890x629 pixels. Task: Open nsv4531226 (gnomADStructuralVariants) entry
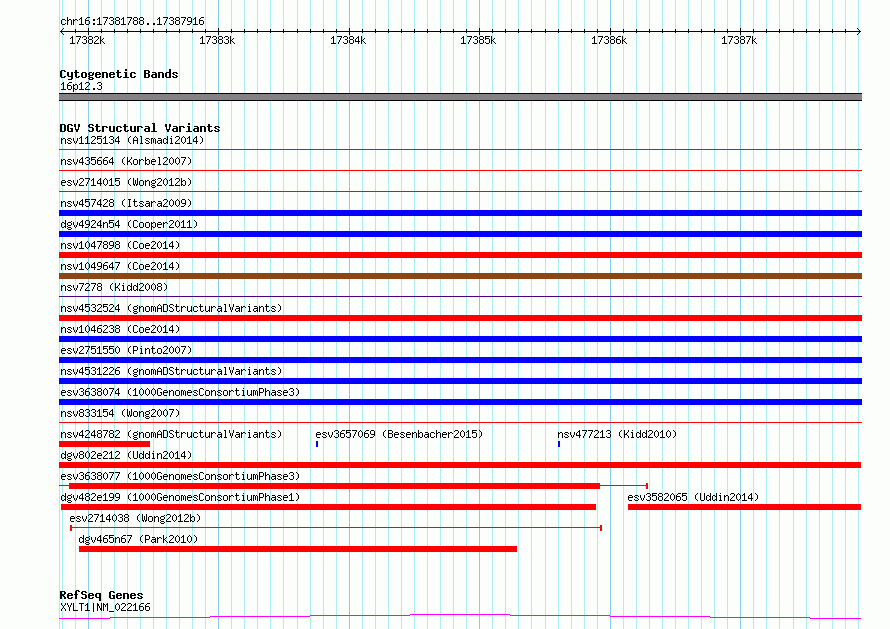[x=171, y=371]
